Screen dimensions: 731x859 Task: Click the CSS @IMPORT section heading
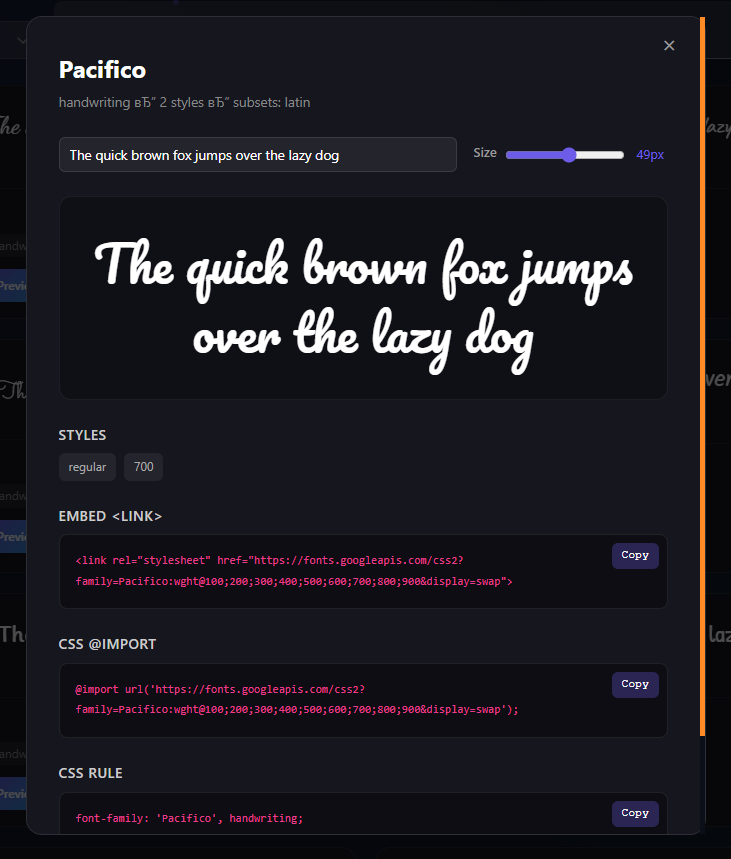point(107,644)
